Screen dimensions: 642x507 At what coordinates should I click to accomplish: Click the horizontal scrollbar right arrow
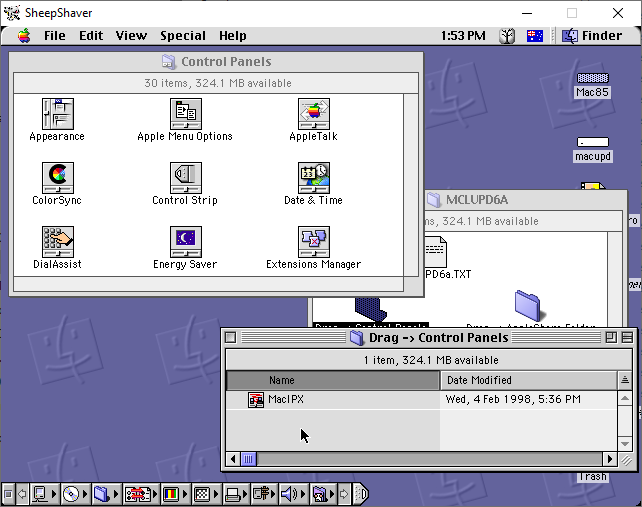tap(610, 459)
